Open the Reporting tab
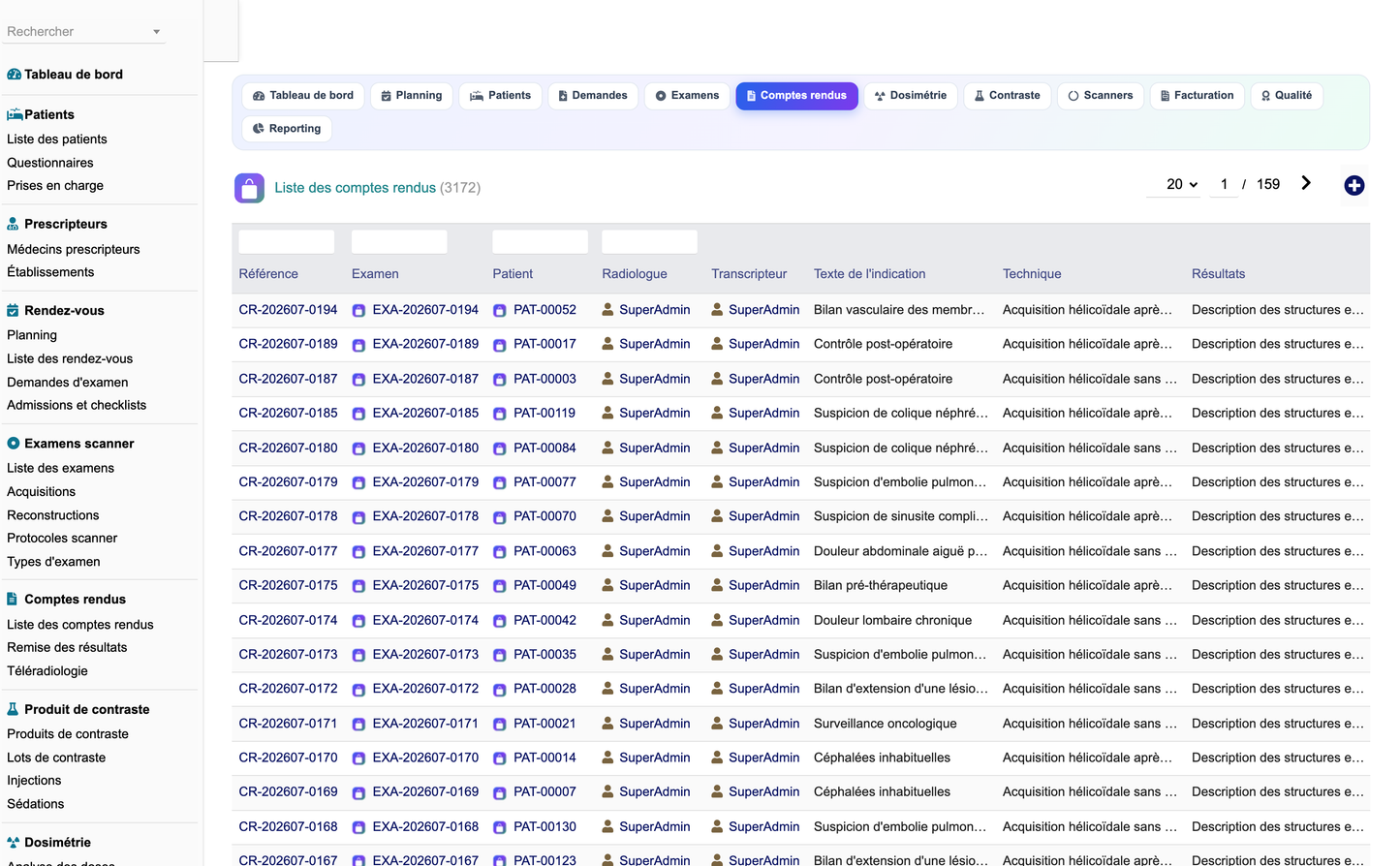This screenshot has width=1400, height=866. [x=287, y=129]
